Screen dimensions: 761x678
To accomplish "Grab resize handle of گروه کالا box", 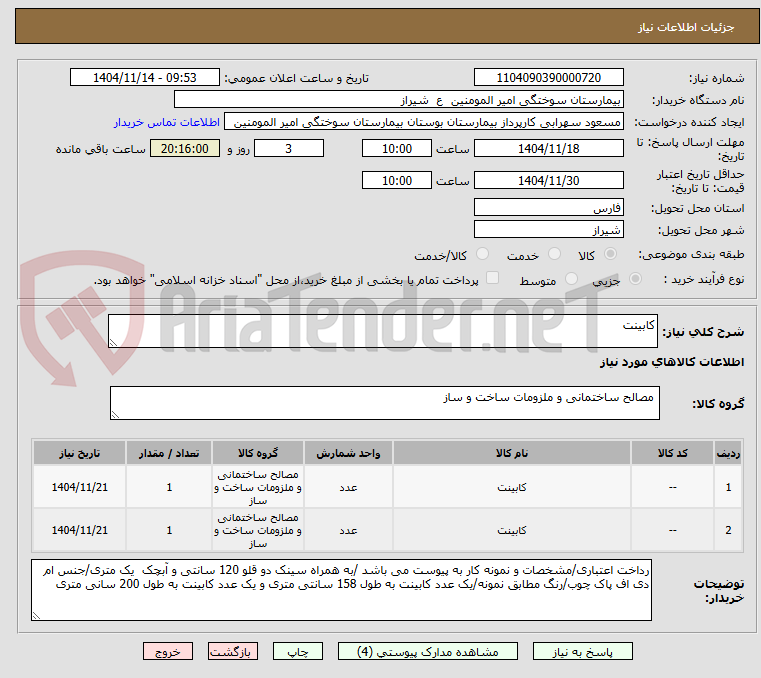I will [x=115, y=414].
